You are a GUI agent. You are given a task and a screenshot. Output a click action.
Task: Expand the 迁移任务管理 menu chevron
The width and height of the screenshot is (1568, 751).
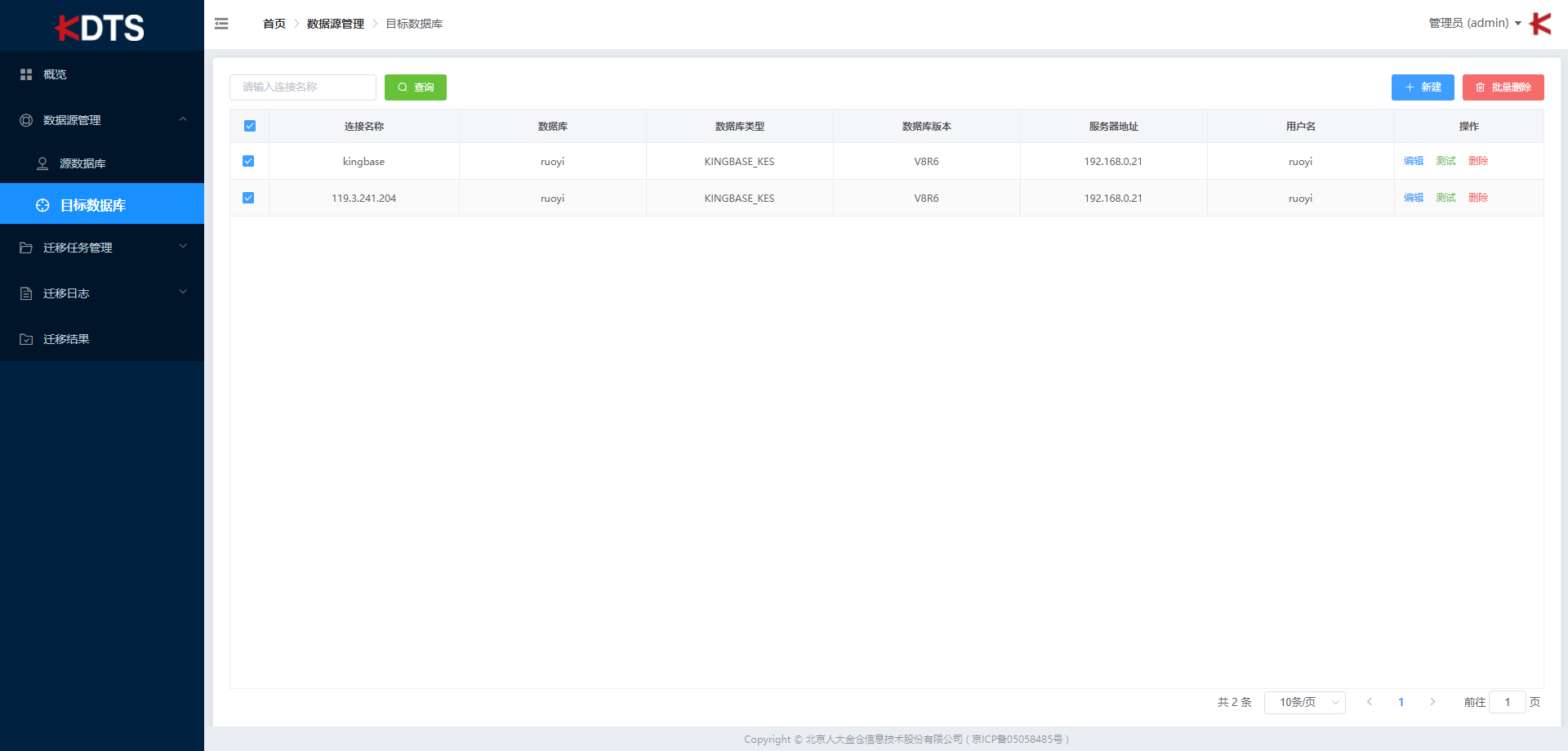183,246
